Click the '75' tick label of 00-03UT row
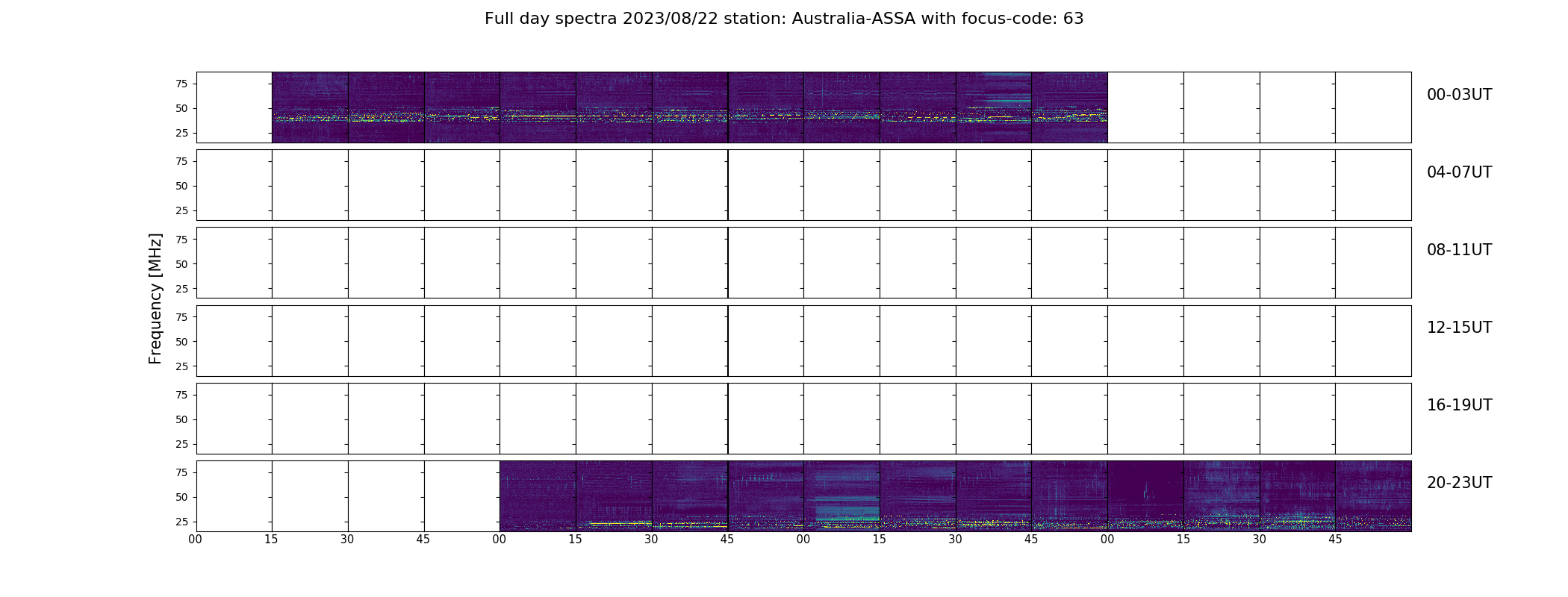Screen dimensions: 1568x597 coord(181,84)
